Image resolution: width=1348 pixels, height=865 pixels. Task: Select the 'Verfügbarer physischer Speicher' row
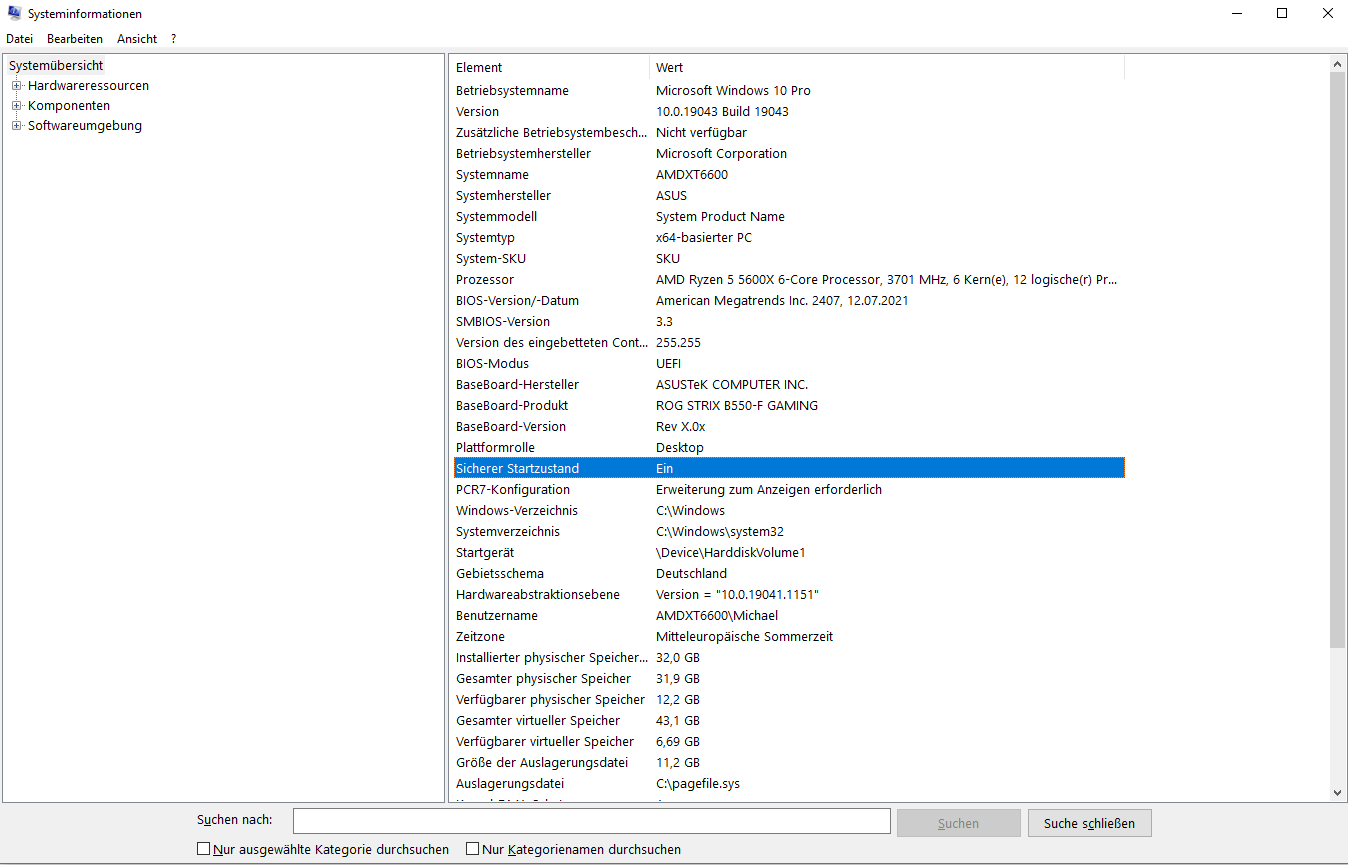(789, 699)
